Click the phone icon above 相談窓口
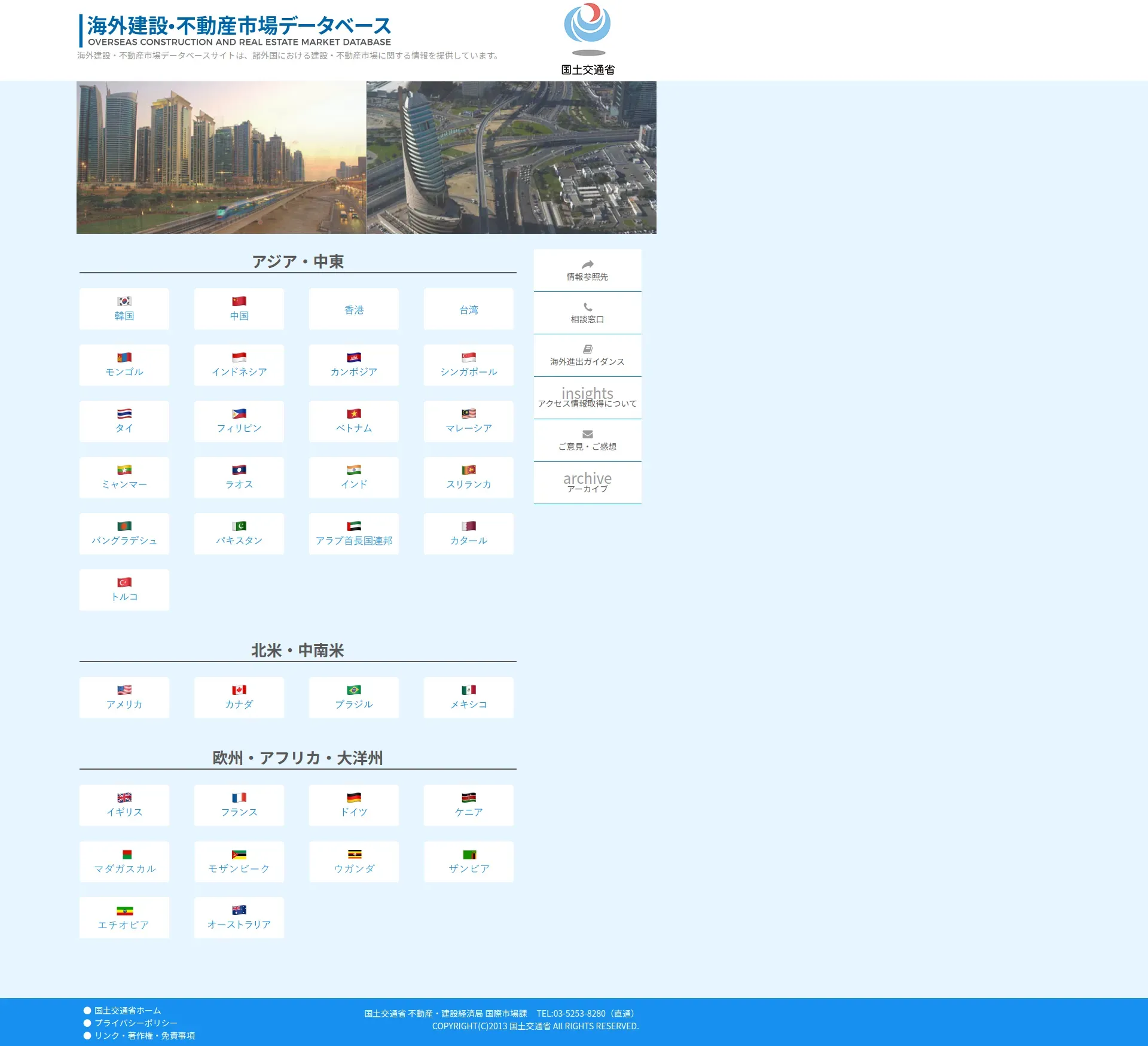This screenshot has width=1148, height=1046. pos(588,307)
